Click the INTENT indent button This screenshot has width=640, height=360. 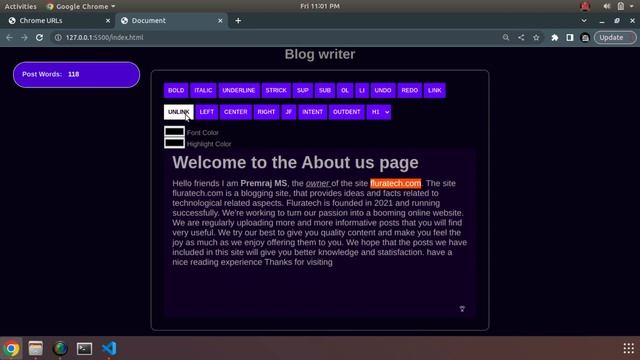(x=312, y=112)
